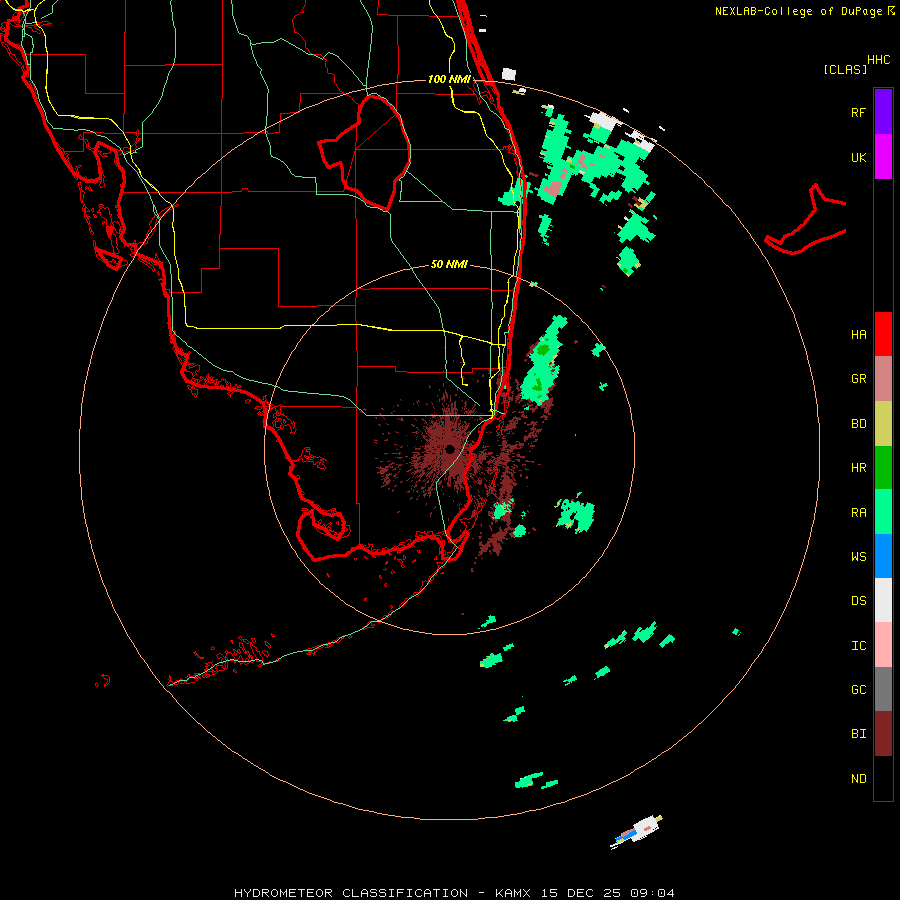Click the white DS dry snow swatch

click(883, 600)
